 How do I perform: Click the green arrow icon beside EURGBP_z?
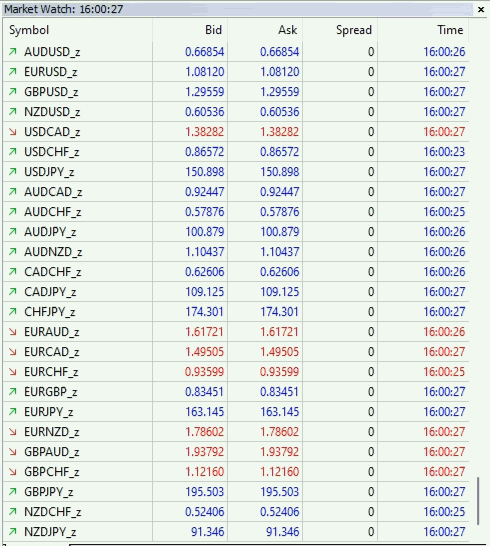click(x=13, y=392)
